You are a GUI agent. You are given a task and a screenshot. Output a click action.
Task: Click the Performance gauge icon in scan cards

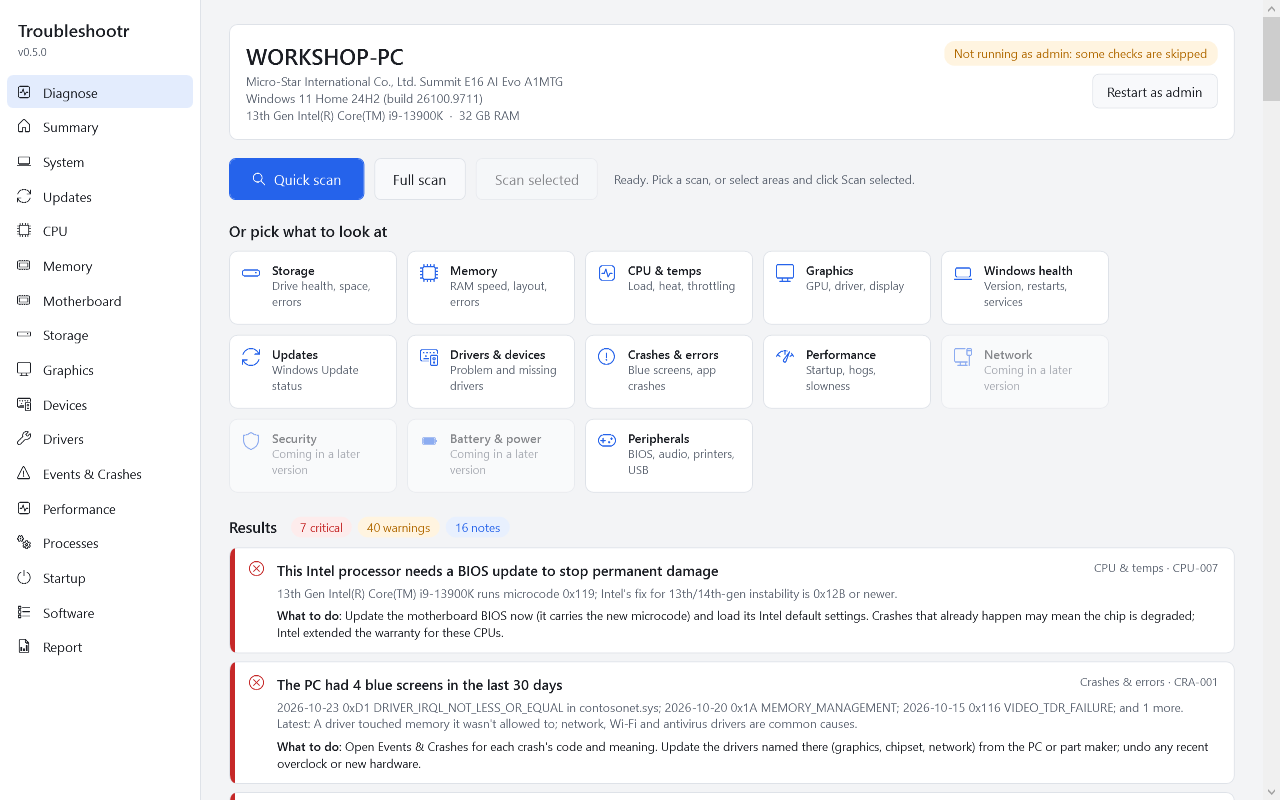pos(785,356)
